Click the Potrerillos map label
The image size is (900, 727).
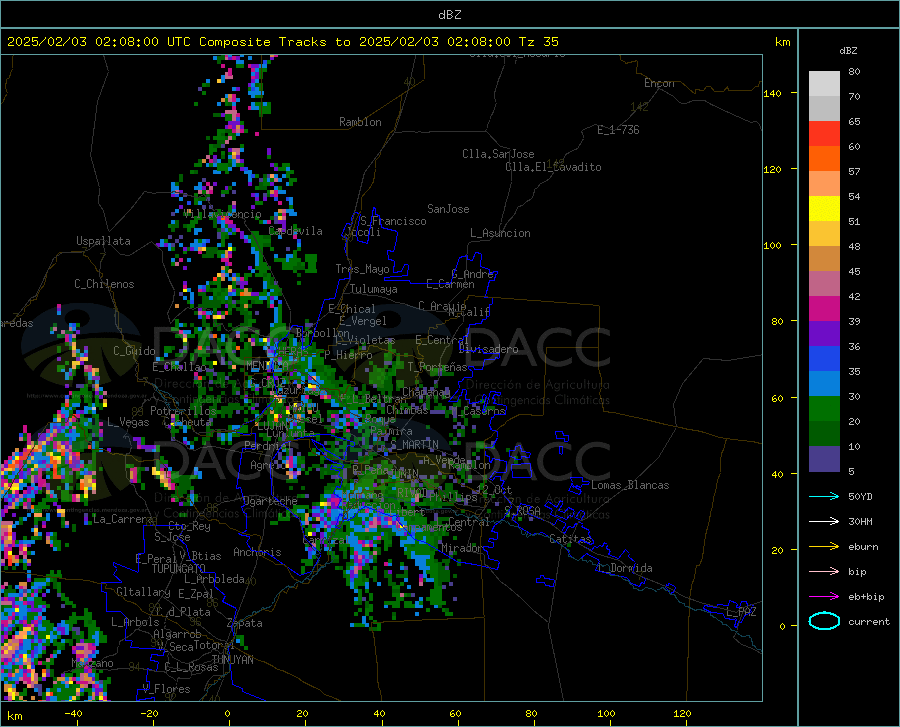tap(183, 411)
